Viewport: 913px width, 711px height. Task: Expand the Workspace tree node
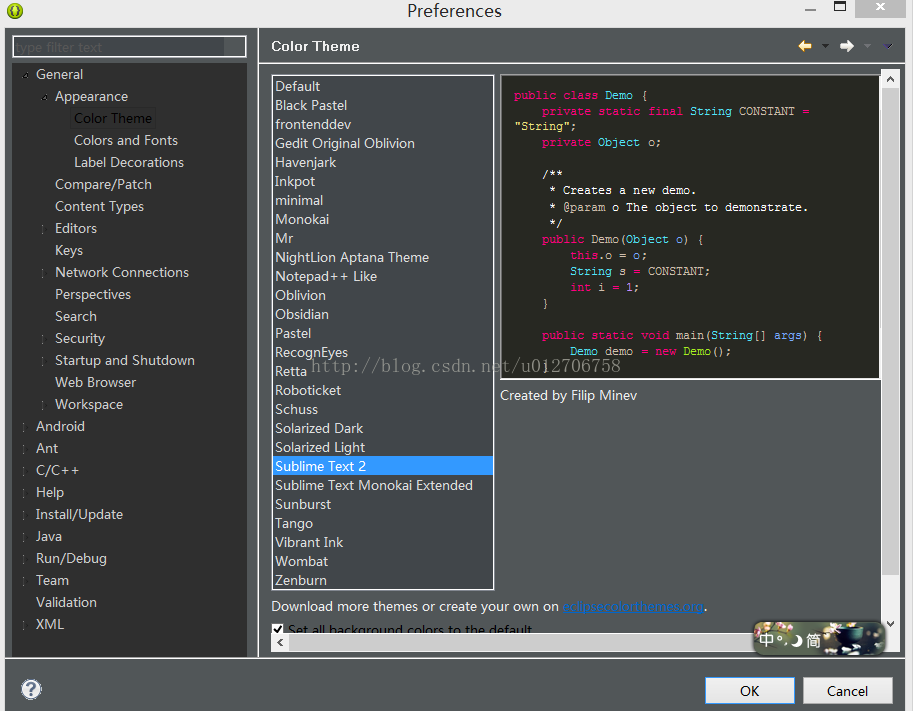coord(44,405)
